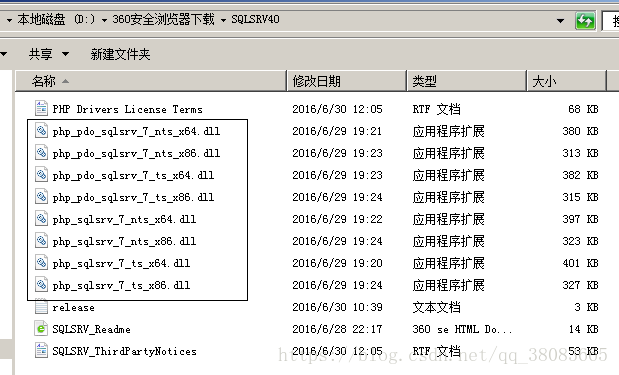The width and height of the screenshot is (619, 375).
Task: Click type RTF 文档 in PHP Drivers row
Action: 437,109
